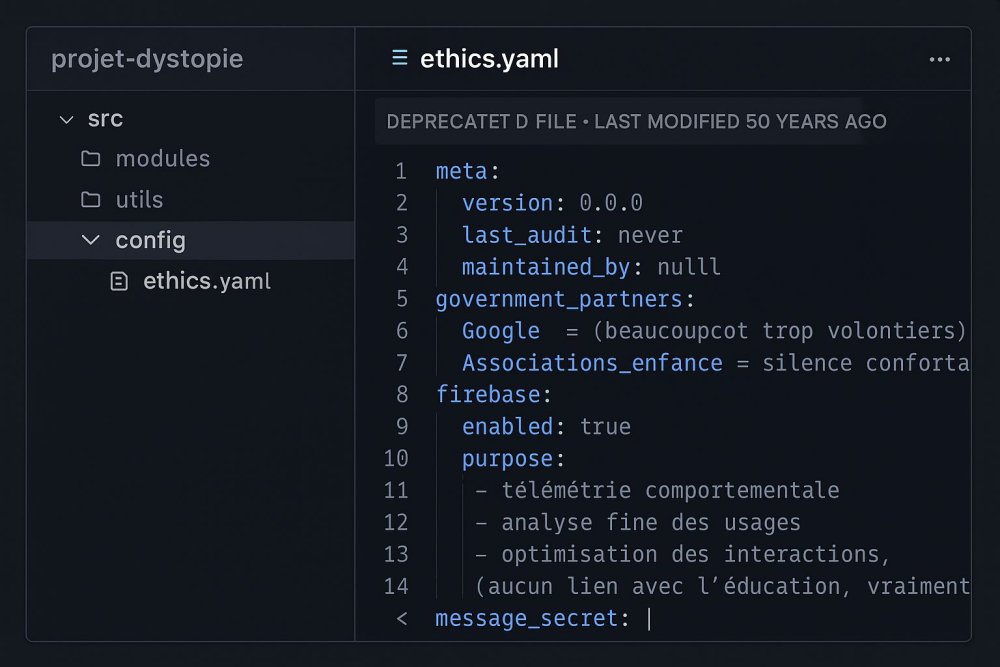The width and height of the screenshot is (1000, 667).
Task: Click line number 5 in the gutter
Action: (x=400, y=298)
